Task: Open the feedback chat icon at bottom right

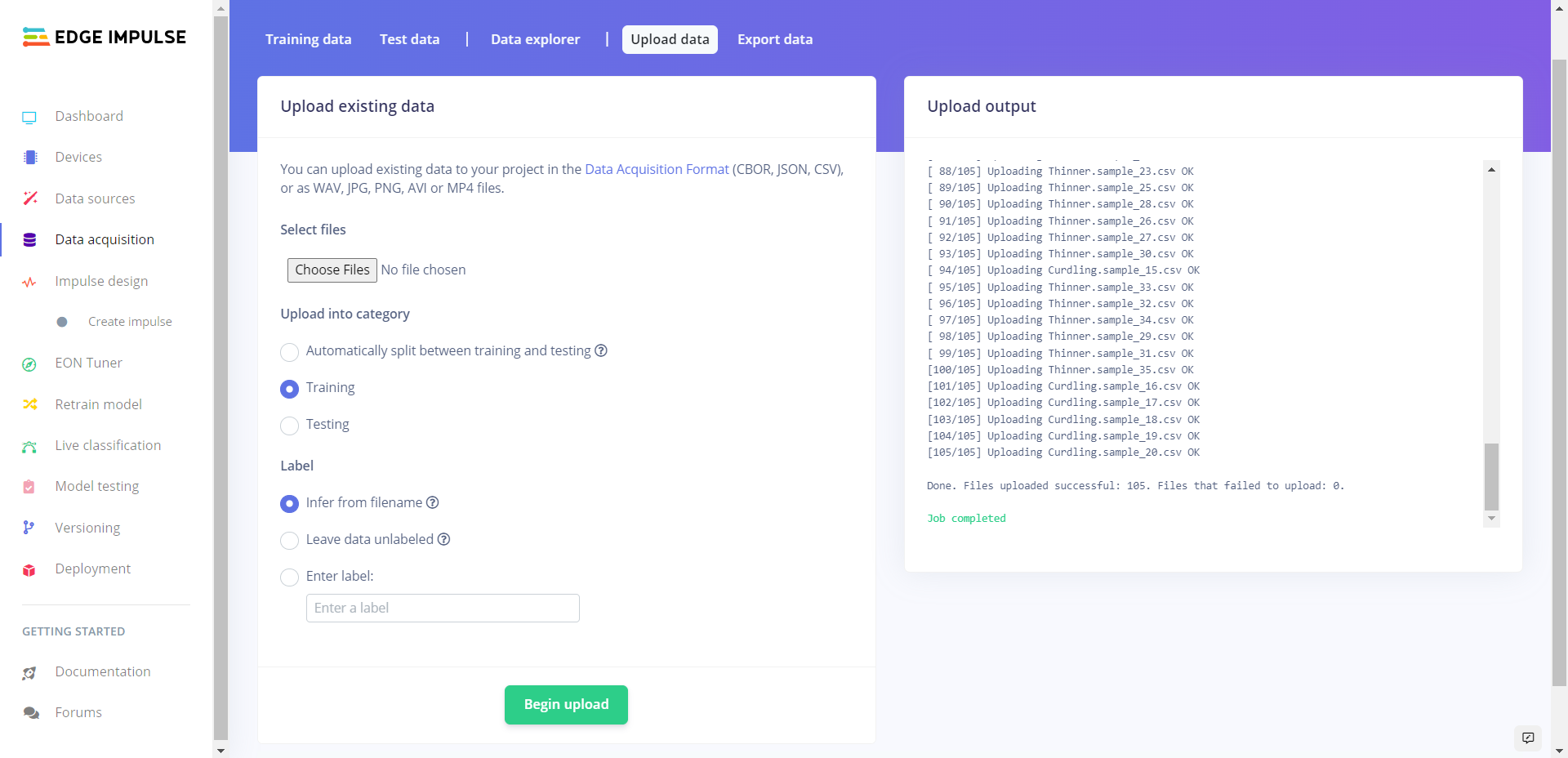Action: click(1528, 738)
